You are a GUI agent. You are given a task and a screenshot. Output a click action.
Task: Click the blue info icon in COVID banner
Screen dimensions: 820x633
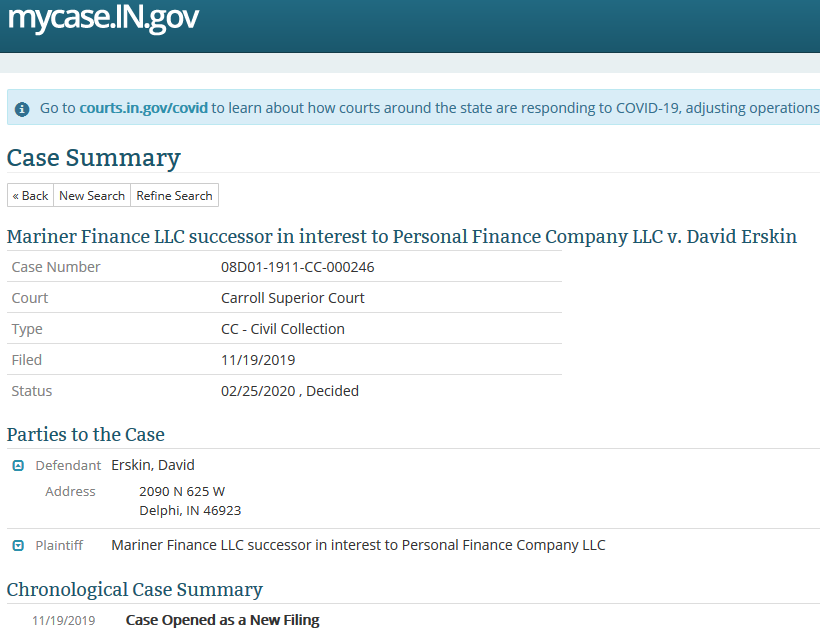(x=22, y=109)
